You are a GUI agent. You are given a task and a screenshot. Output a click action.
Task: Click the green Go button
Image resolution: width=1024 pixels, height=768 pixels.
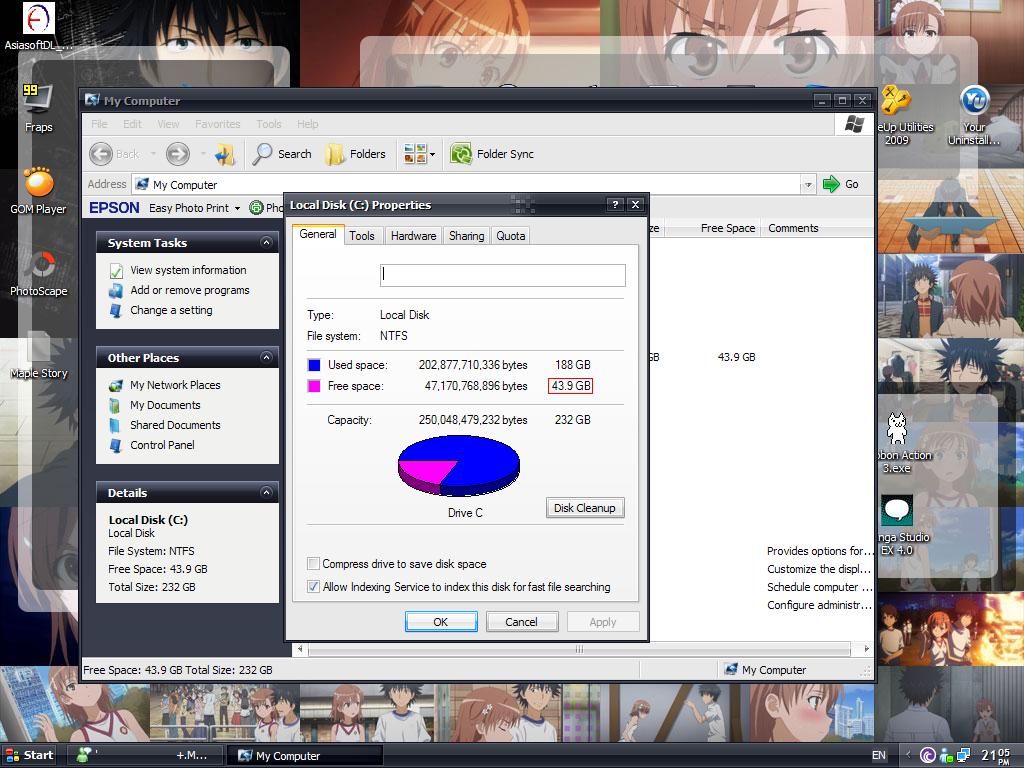click(x=841, y=184)
